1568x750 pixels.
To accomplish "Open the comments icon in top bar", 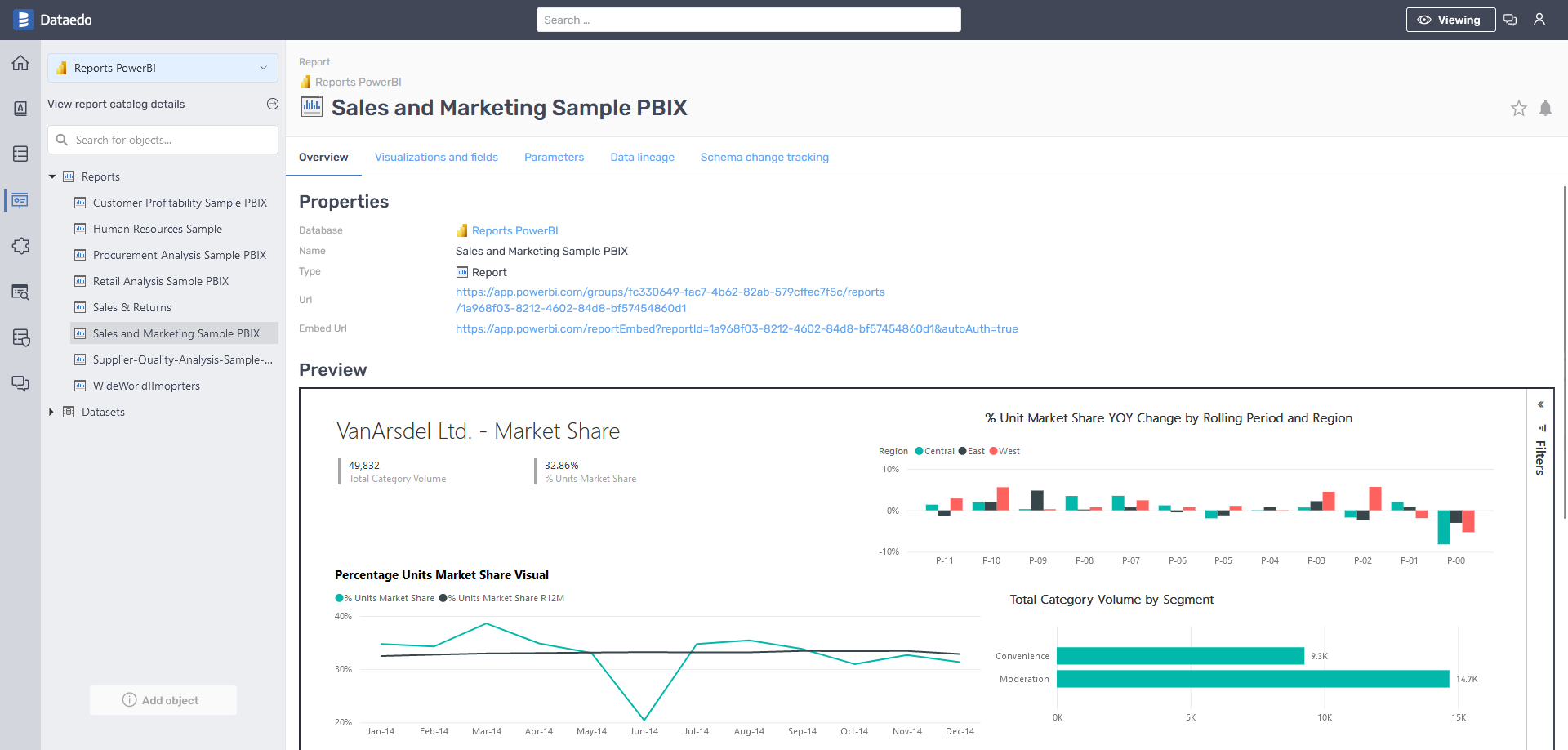I will click(1510, 20).
